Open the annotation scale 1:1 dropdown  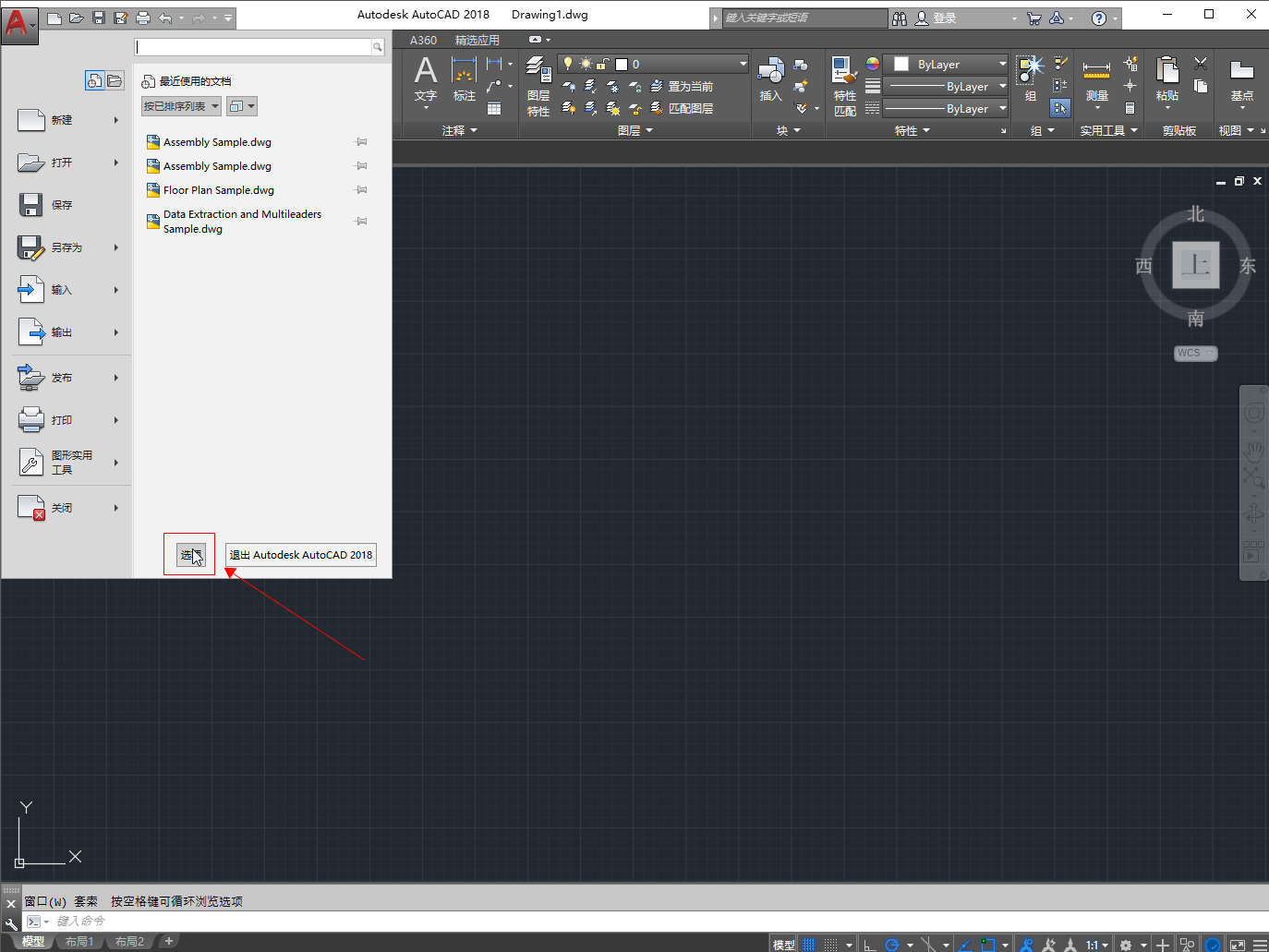tap(1096, 945)
